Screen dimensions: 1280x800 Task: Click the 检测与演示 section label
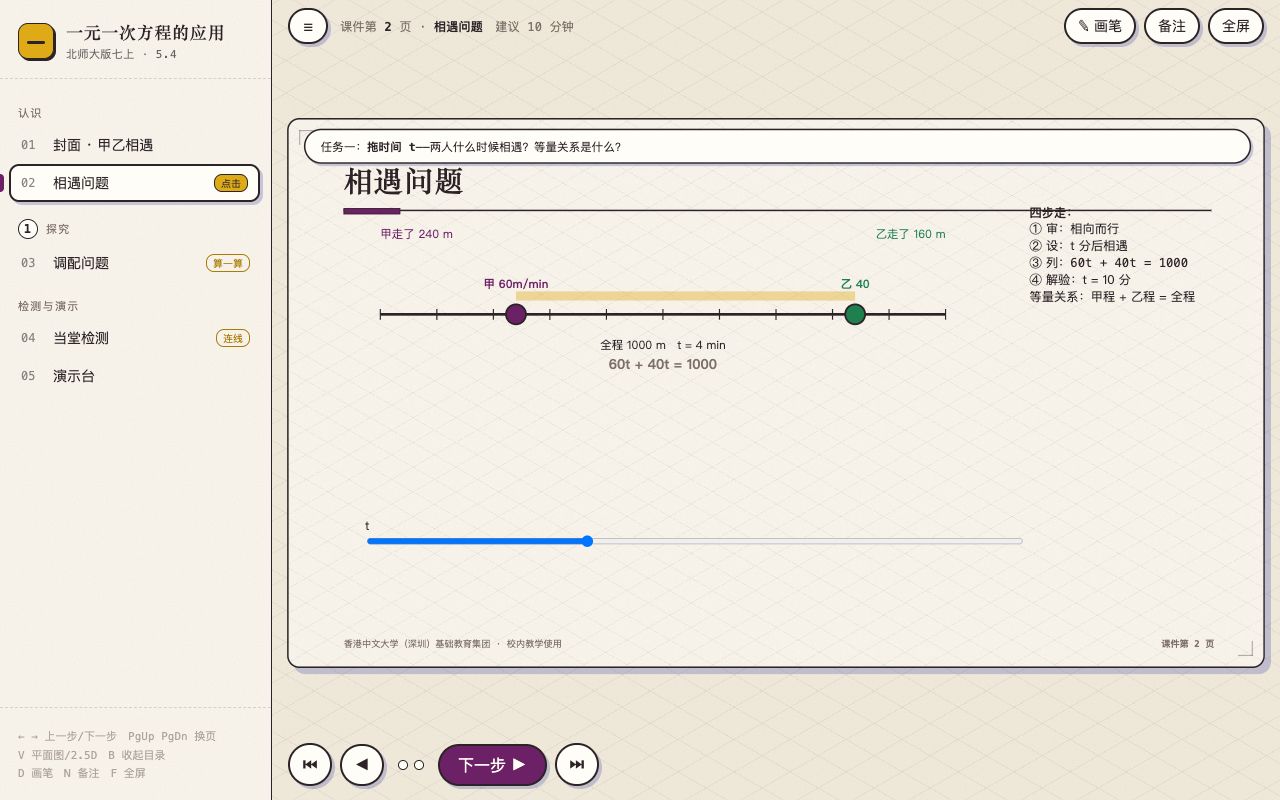tap(48, 306)
